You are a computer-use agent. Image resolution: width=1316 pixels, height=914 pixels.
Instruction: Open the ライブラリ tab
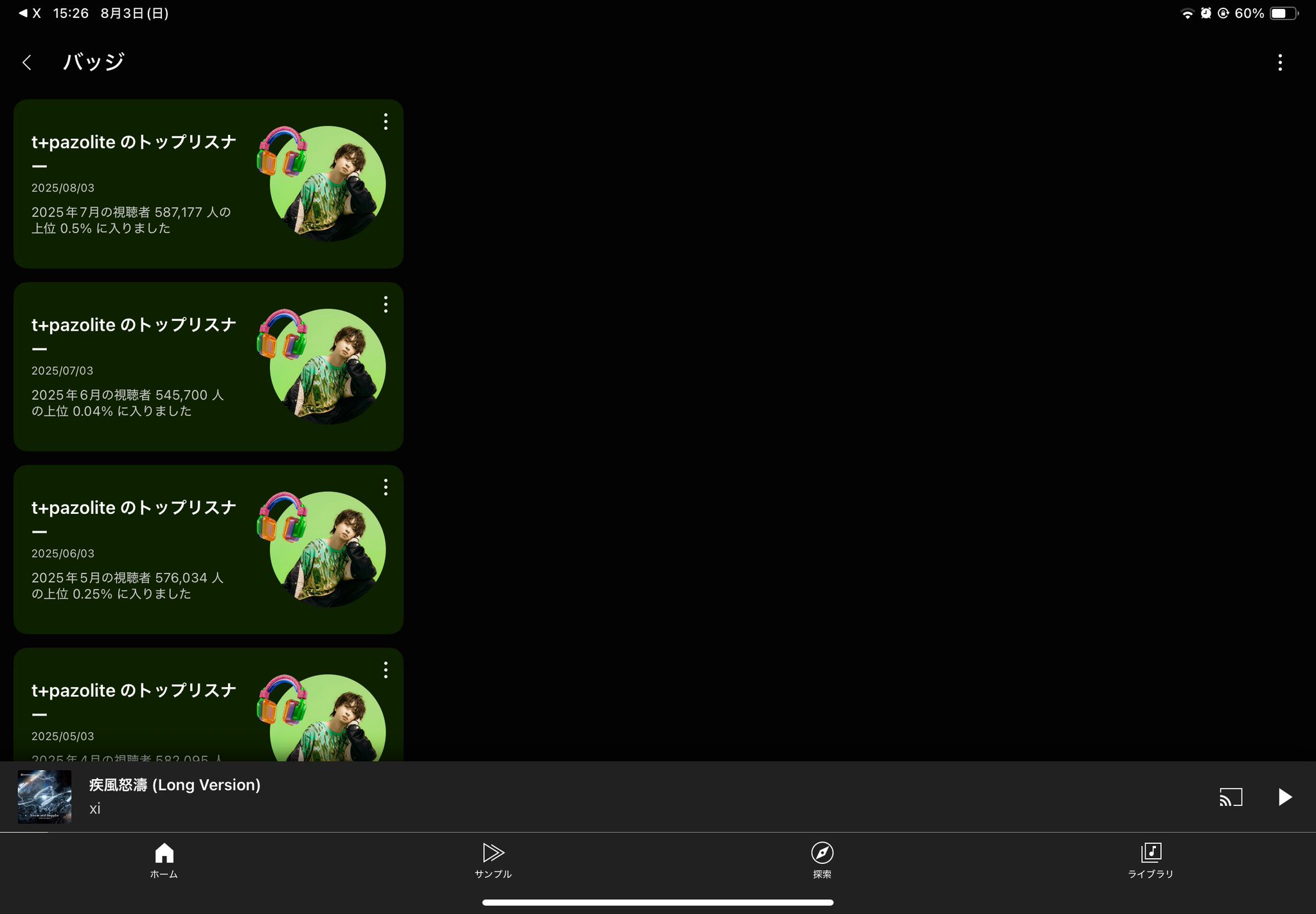point(1151,860)
